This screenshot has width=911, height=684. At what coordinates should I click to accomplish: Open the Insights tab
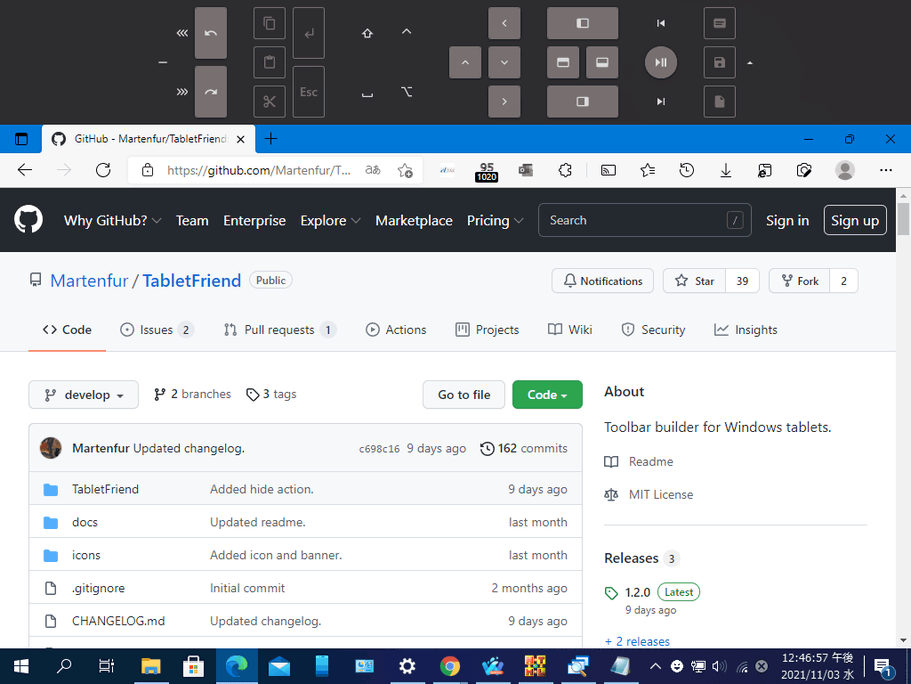[x=745, y=330]
